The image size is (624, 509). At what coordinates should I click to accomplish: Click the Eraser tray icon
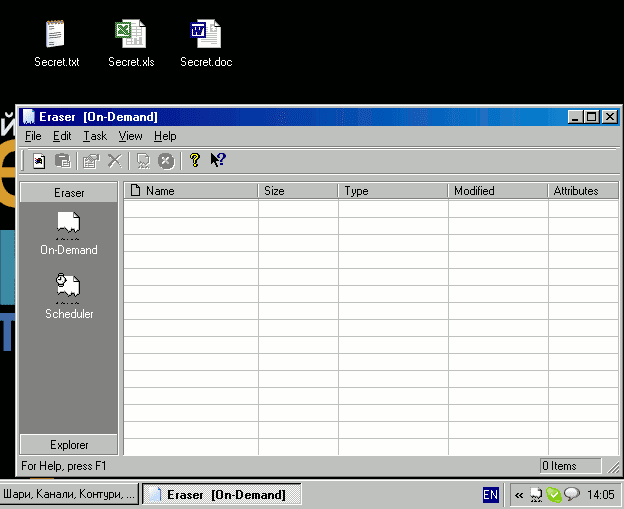click(x=536, y=495)
